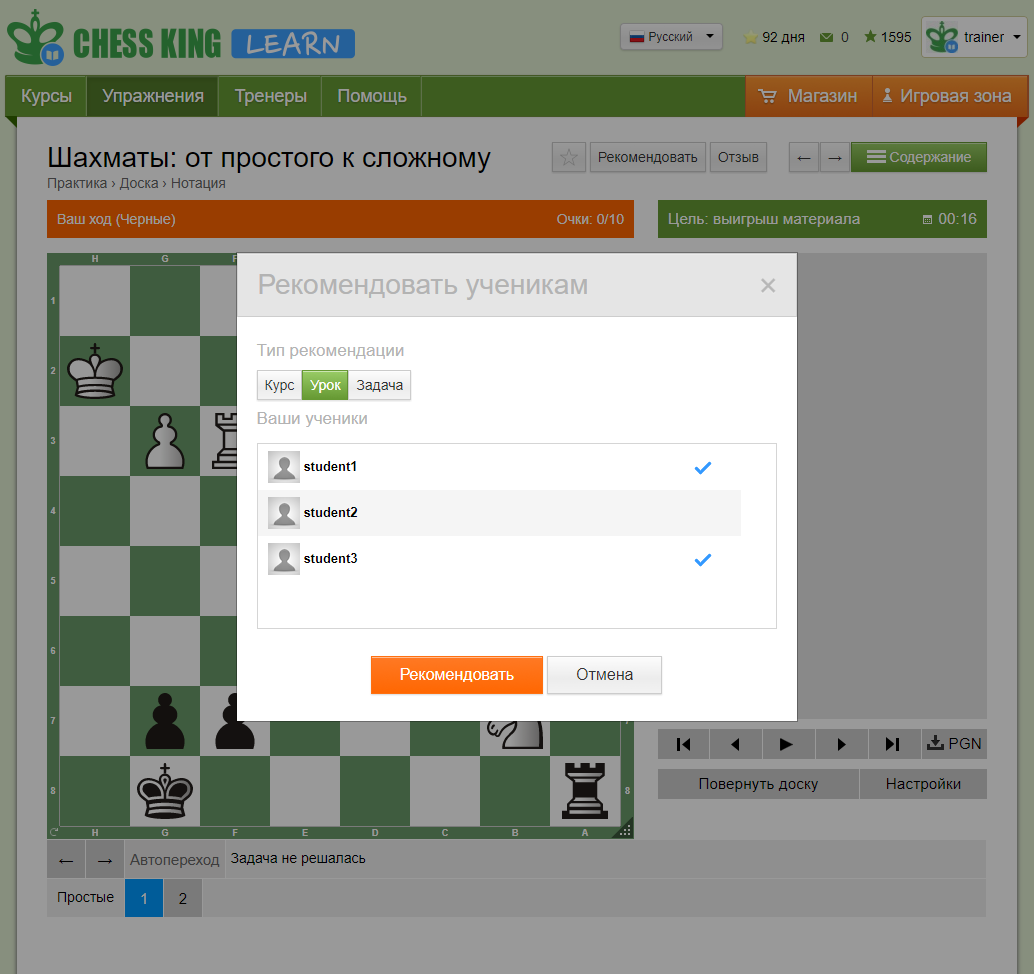
Task: Select the Задача recommendation type
Action: pyautogui.click(x=379, y=385)
